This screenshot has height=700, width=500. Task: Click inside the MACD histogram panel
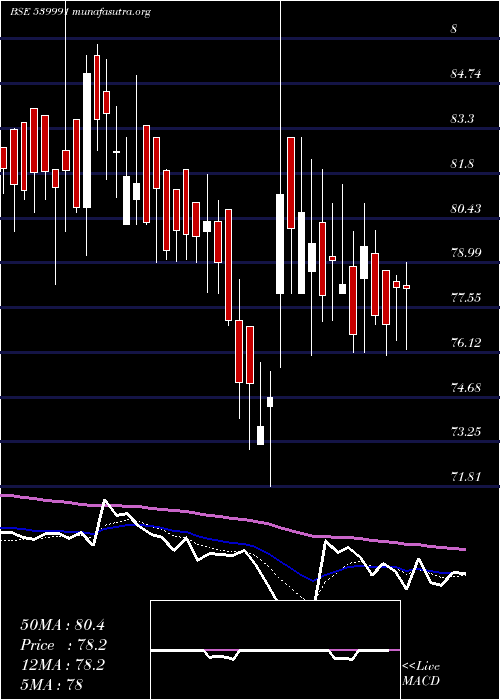[x=275, y=650]
